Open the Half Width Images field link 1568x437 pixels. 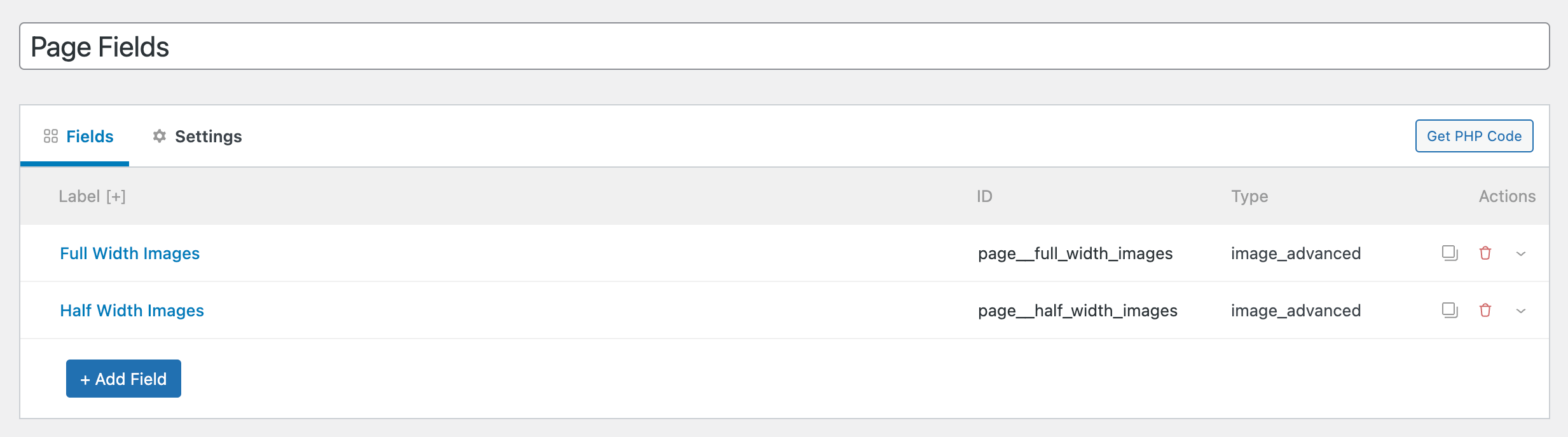(132, 311)
